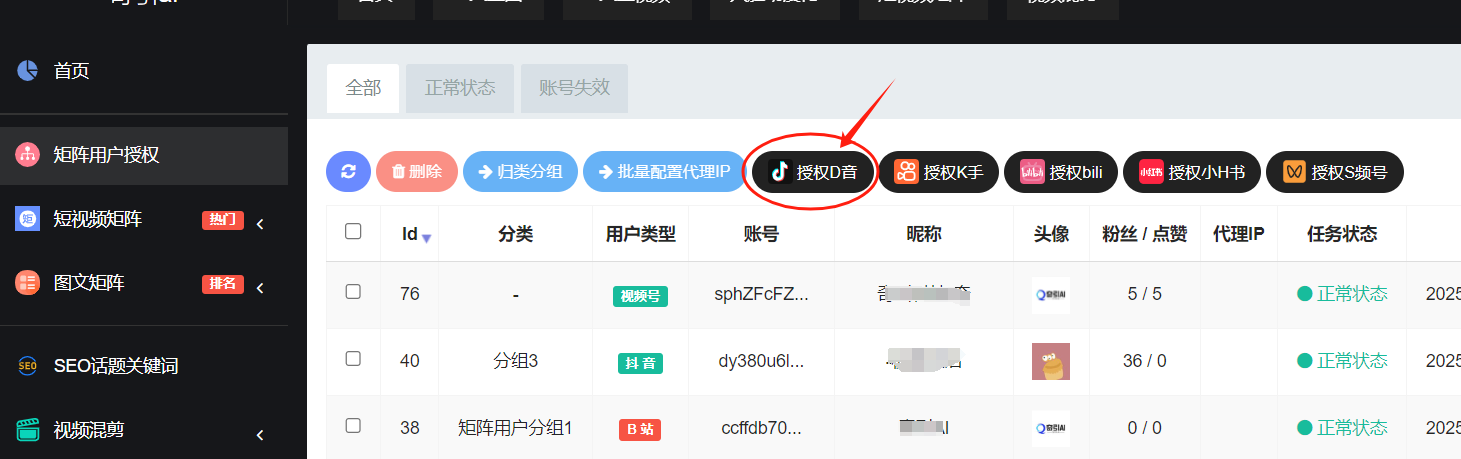This screenshot has height=459, width=1461.
Task: Click the 图文矩阵 sidebar icon
Action: click(x=27, y=283)
